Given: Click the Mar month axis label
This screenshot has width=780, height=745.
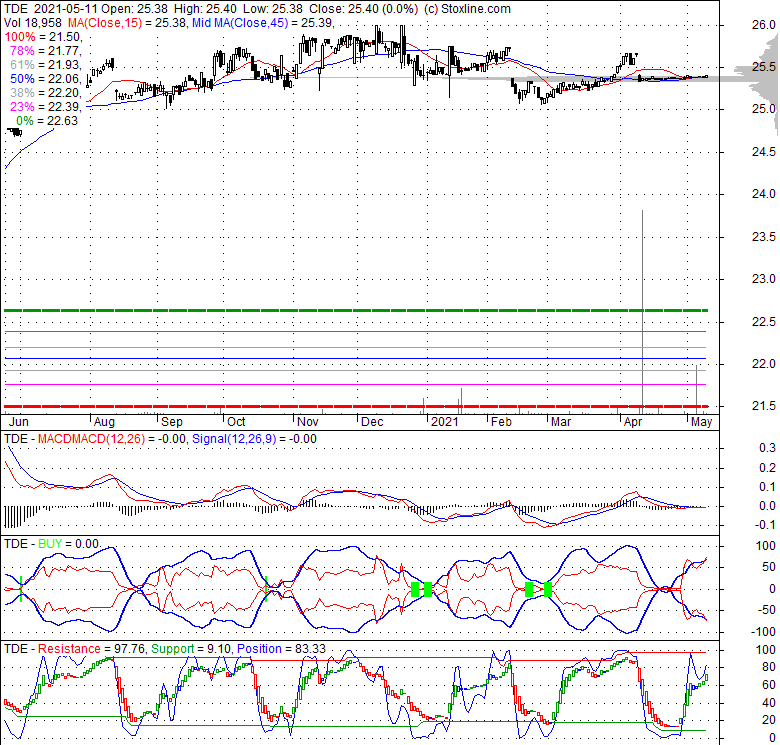Looking at the screenshot, I should [561, 422].
